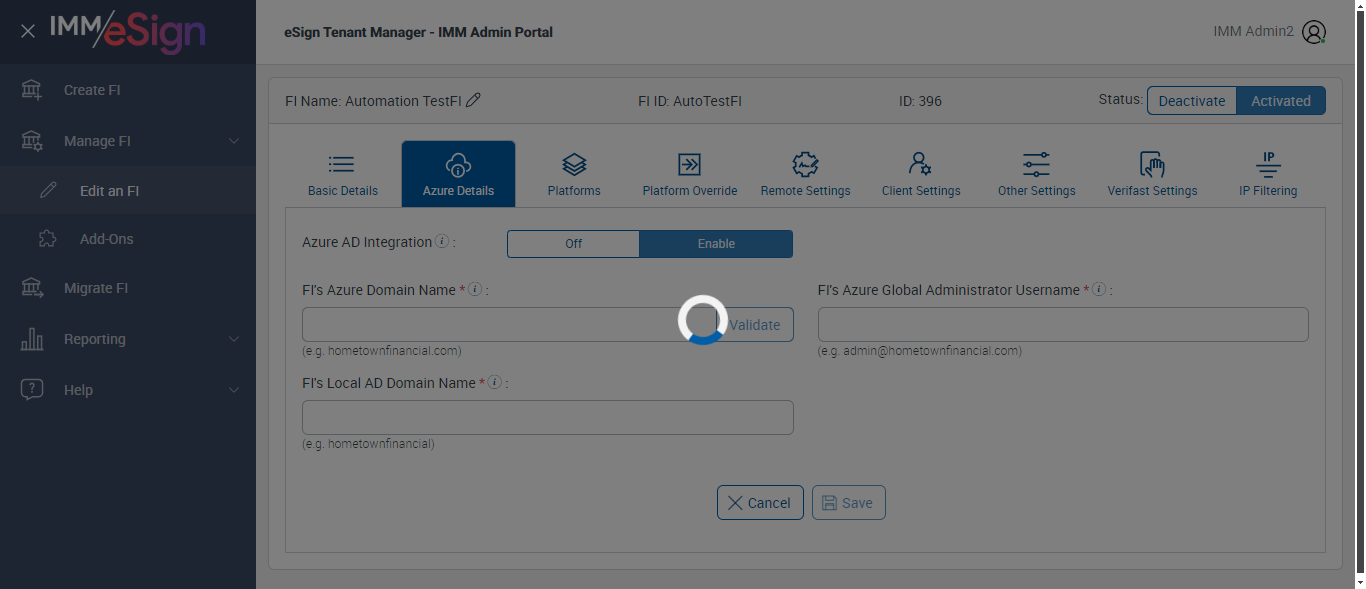1366x589 pixels.
Task: Switch Azure AD Integration to Off
Action: point(573,244)
